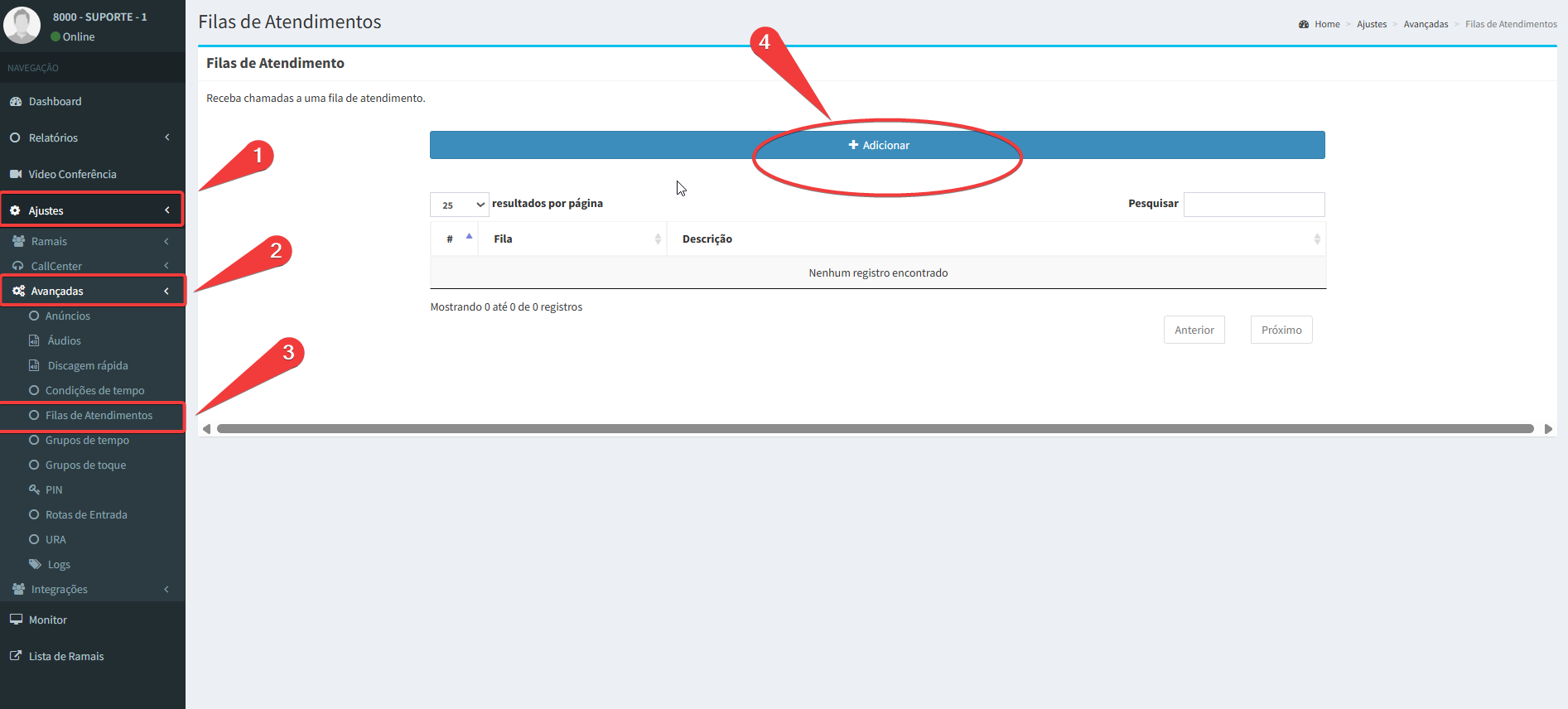
Task: Click the PIN key icon
Action: (x=34, y=490)
